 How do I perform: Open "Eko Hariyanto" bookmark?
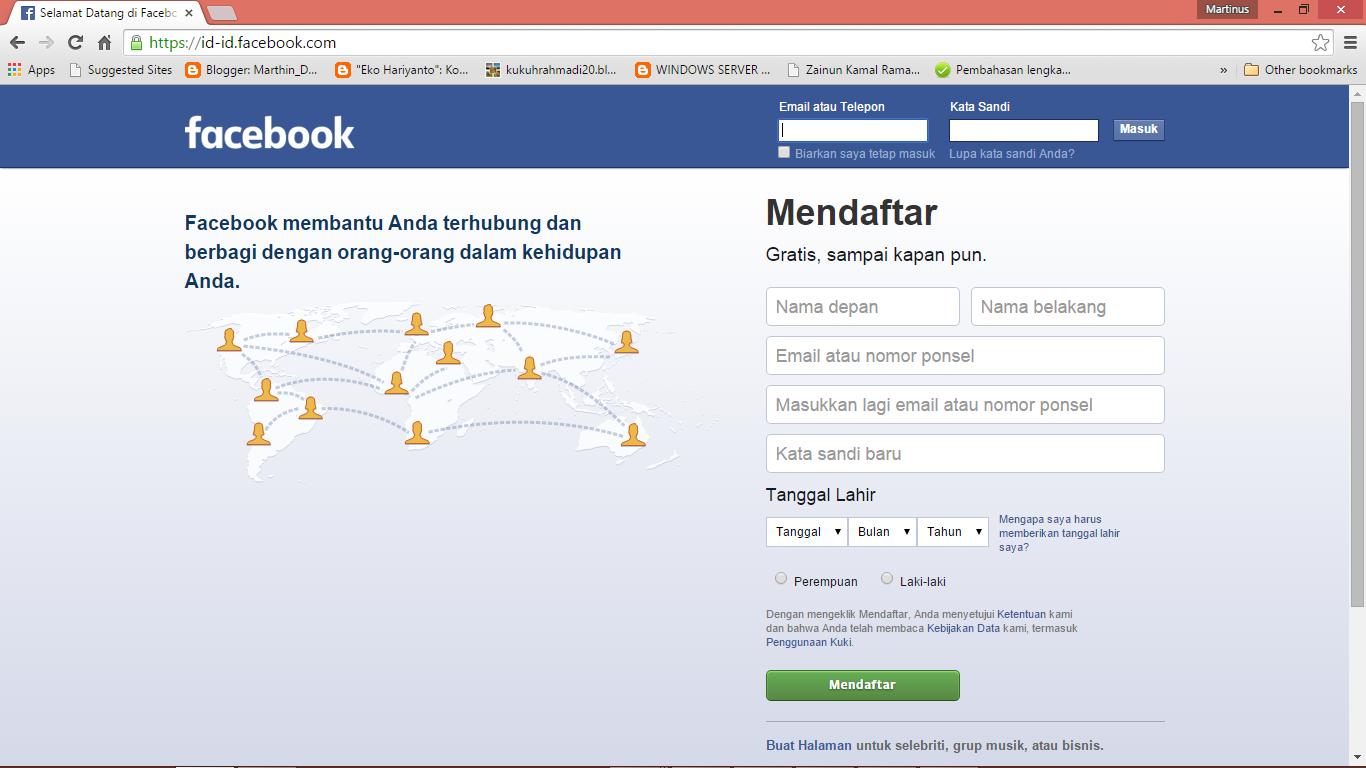click(402, 70)
